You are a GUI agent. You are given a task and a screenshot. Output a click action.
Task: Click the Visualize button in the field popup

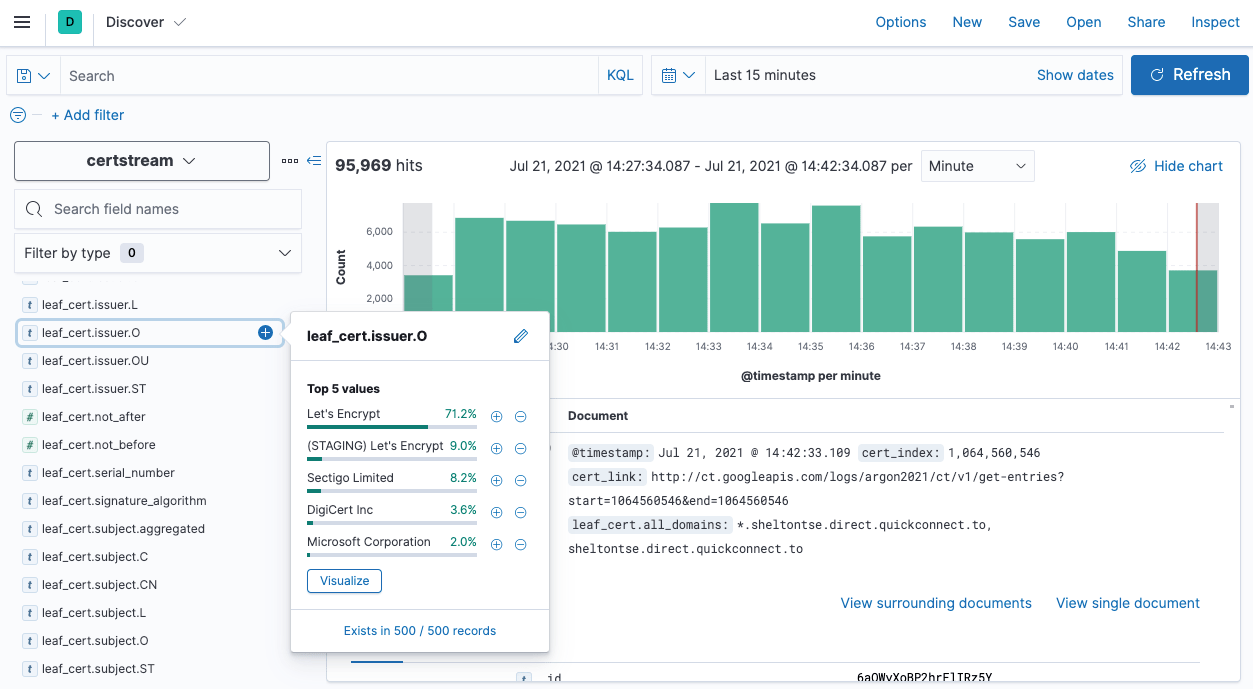tap(344, 580)
